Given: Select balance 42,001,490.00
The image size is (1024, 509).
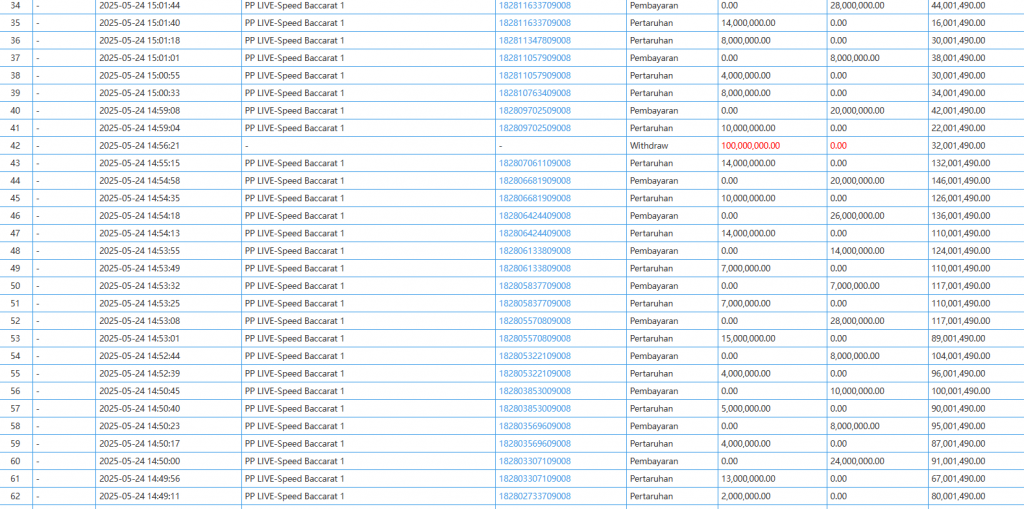Looking at the screenshot, I should (x=958, y=110).
